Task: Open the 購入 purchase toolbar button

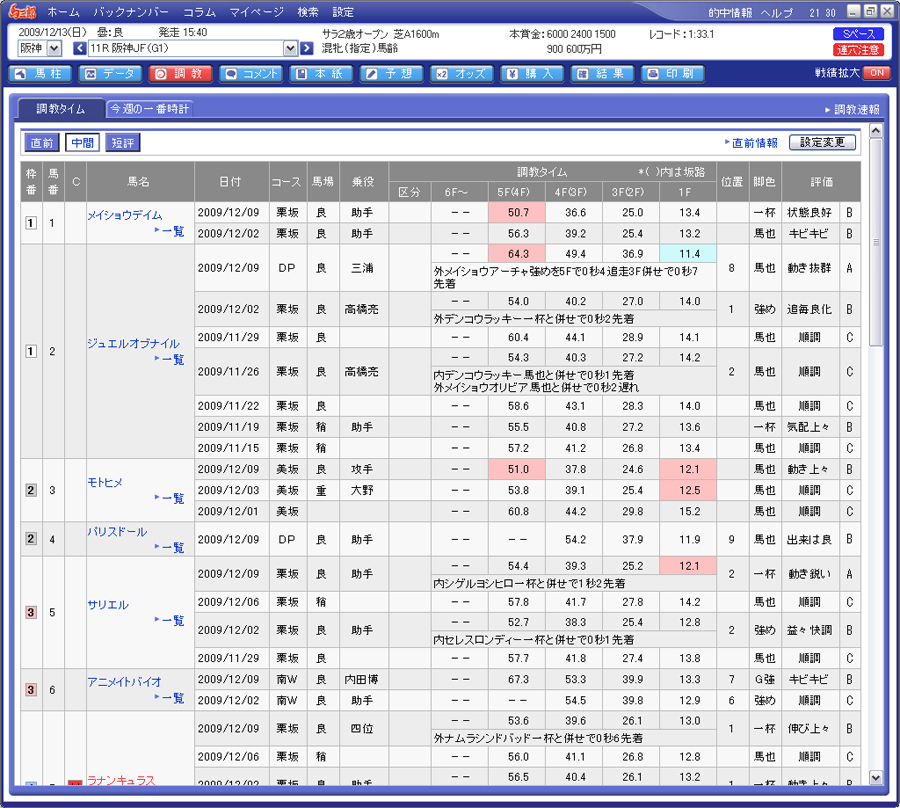Action: click(x=532, y=73)
